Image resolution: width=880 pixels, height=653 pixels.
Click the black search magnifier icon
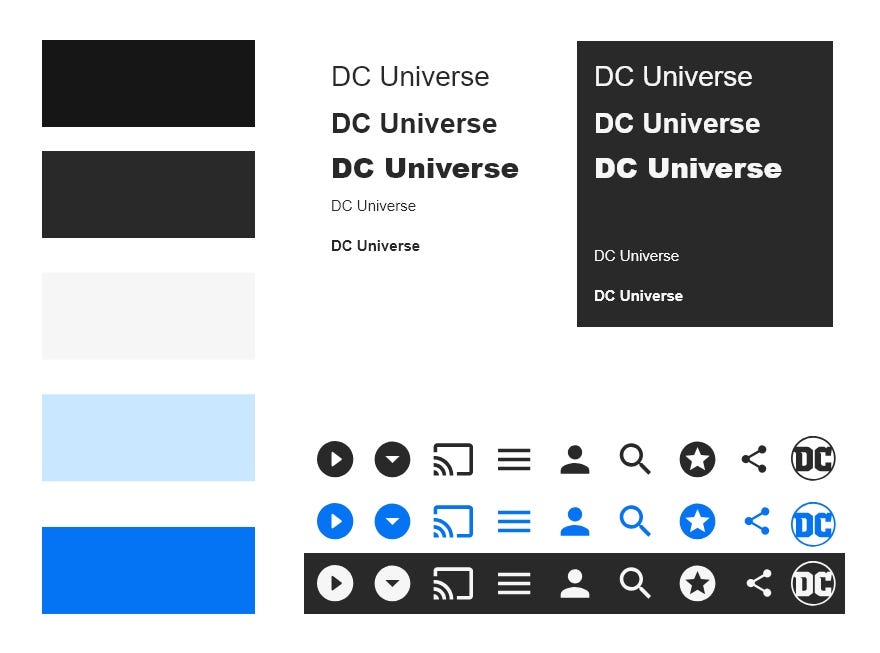[x=635, y=459]
